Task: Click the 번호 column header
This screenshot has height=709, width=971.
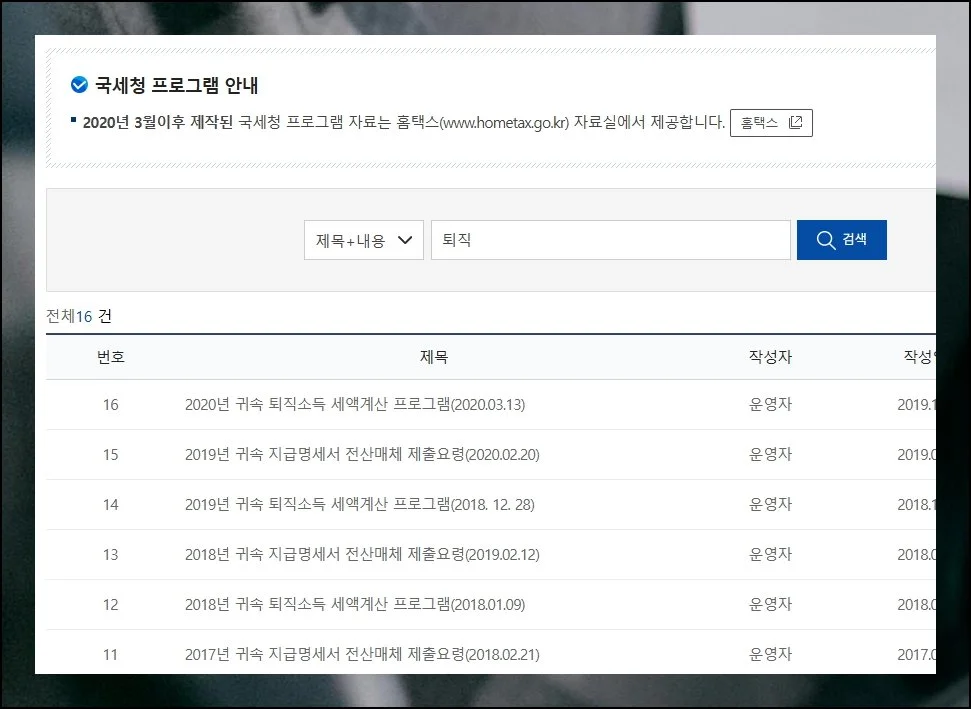Action: (110, 357)
